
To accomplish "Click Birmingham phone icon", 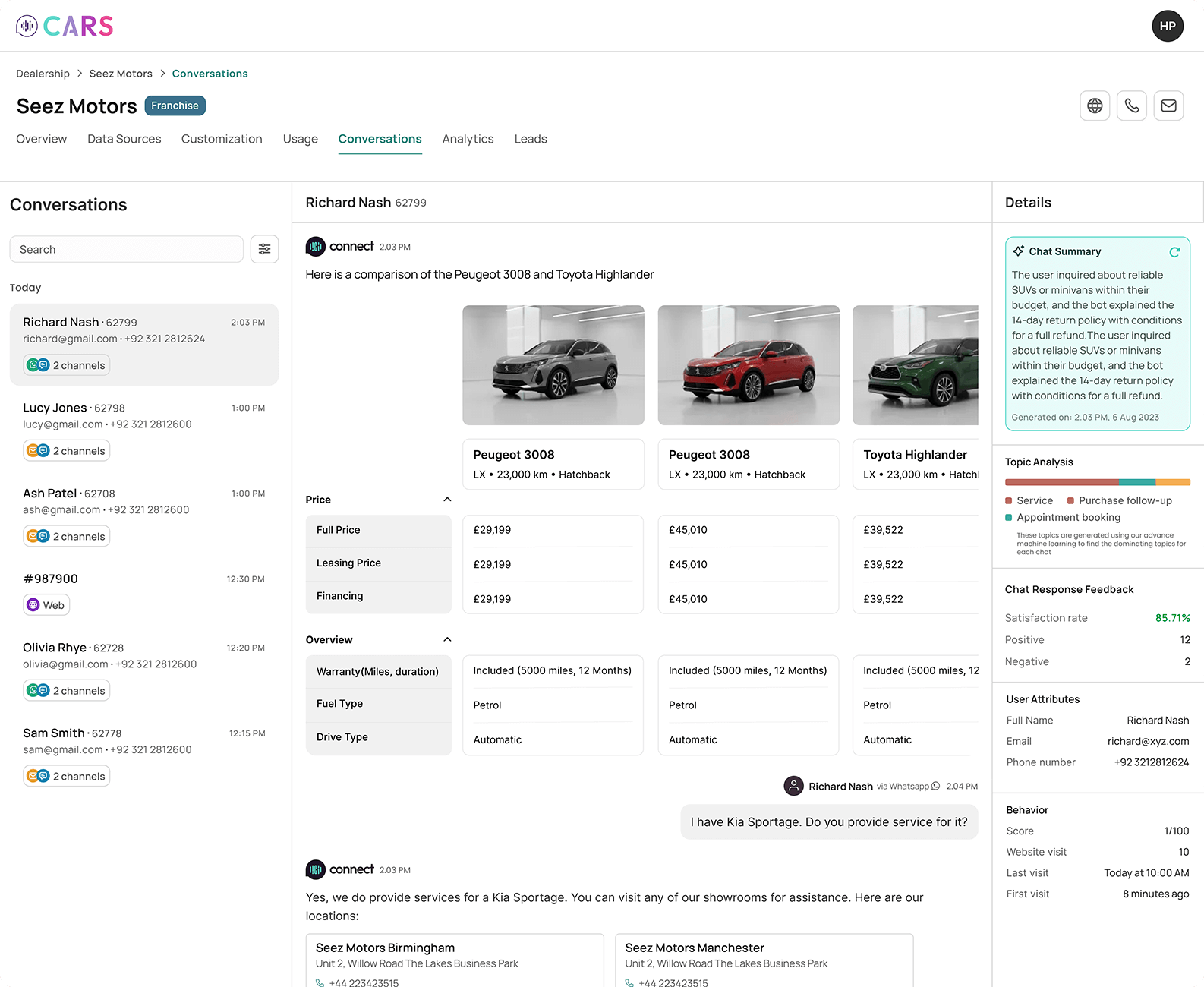I will (x=320, y=982).
